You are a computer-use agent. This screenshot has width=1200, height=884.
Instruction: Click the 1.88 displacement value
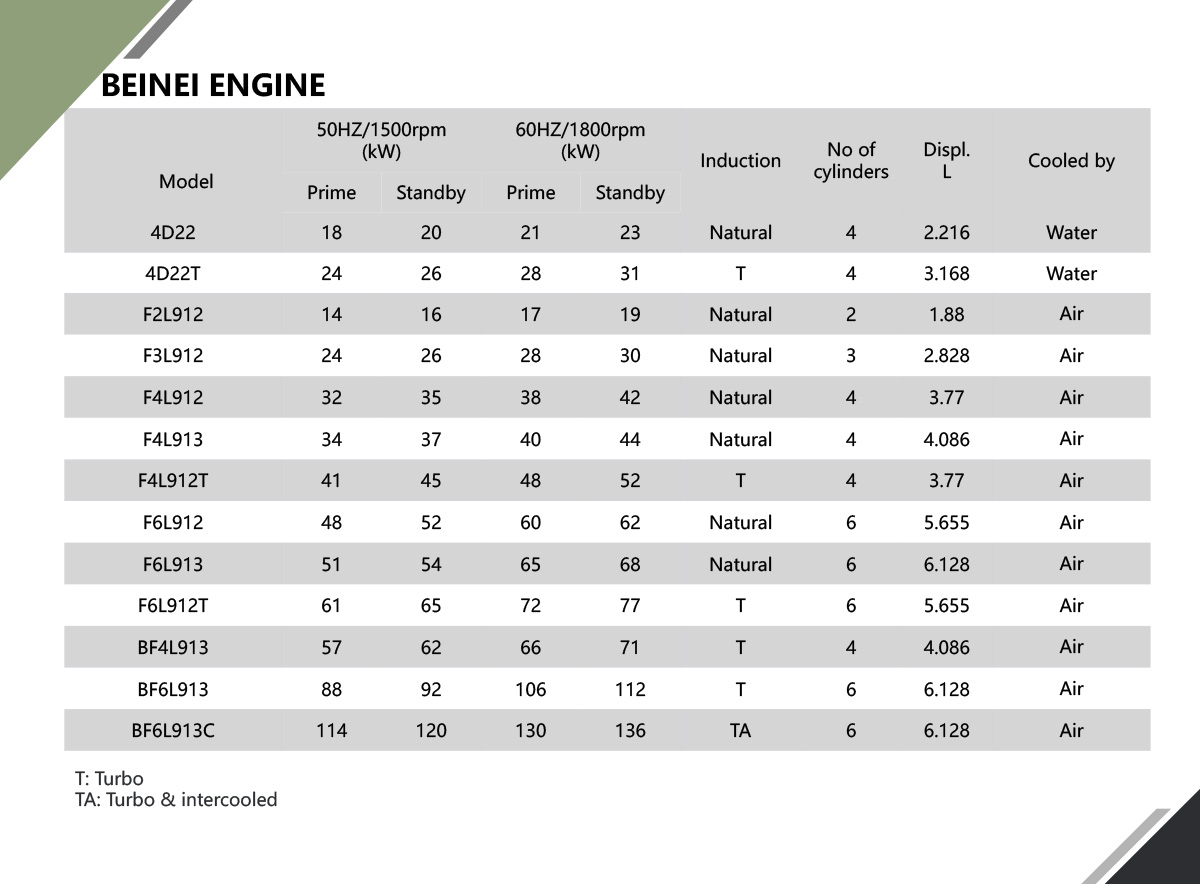click(x=946, y=315)
